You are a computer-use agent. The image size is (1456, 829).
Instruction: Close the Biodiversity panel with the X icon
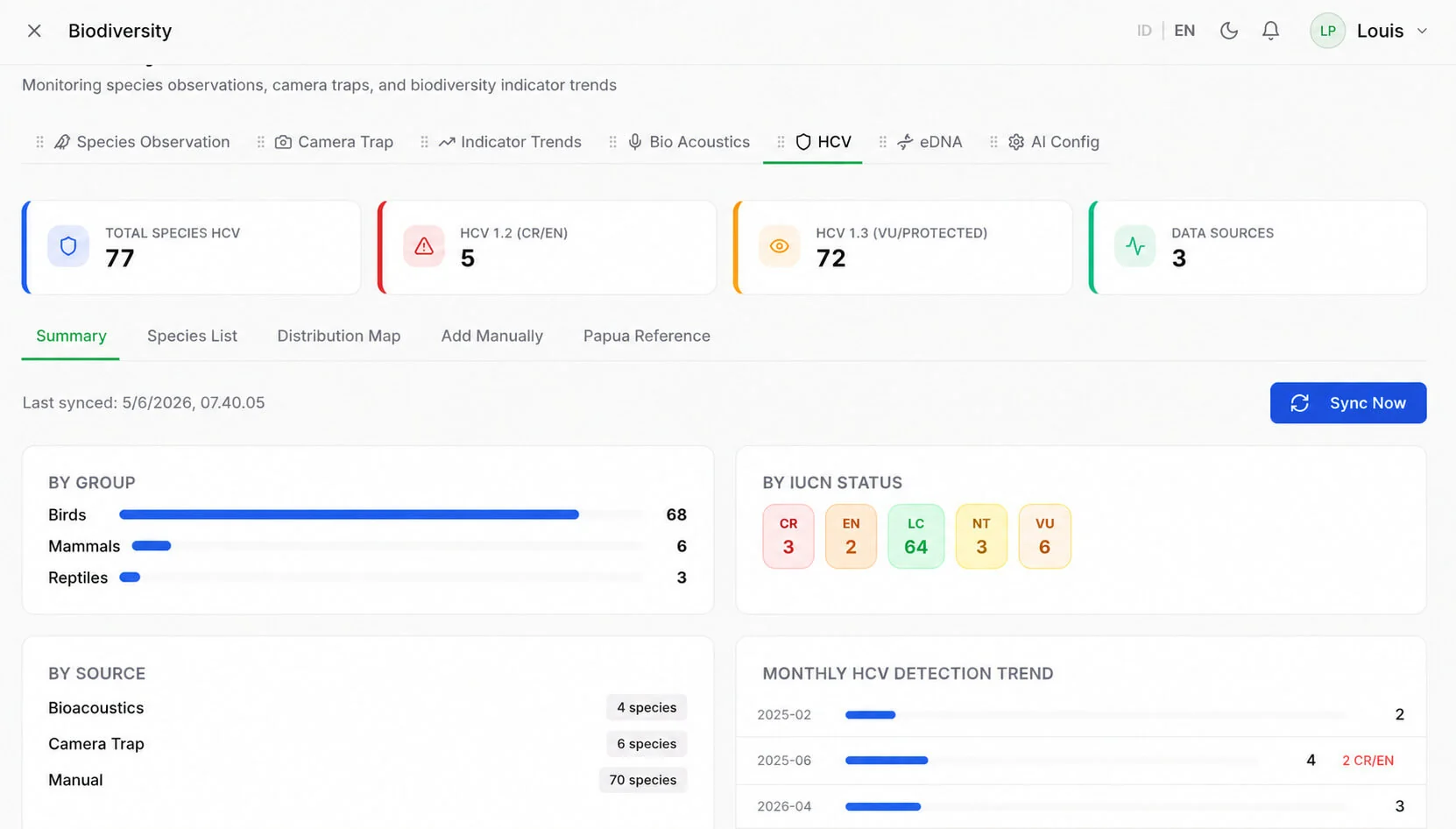pos(34,31)
